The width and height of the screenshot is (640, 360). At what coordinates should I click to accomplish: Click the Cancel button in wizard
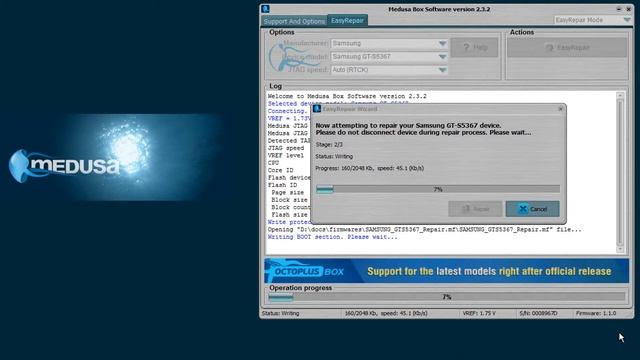coord(532,209)
